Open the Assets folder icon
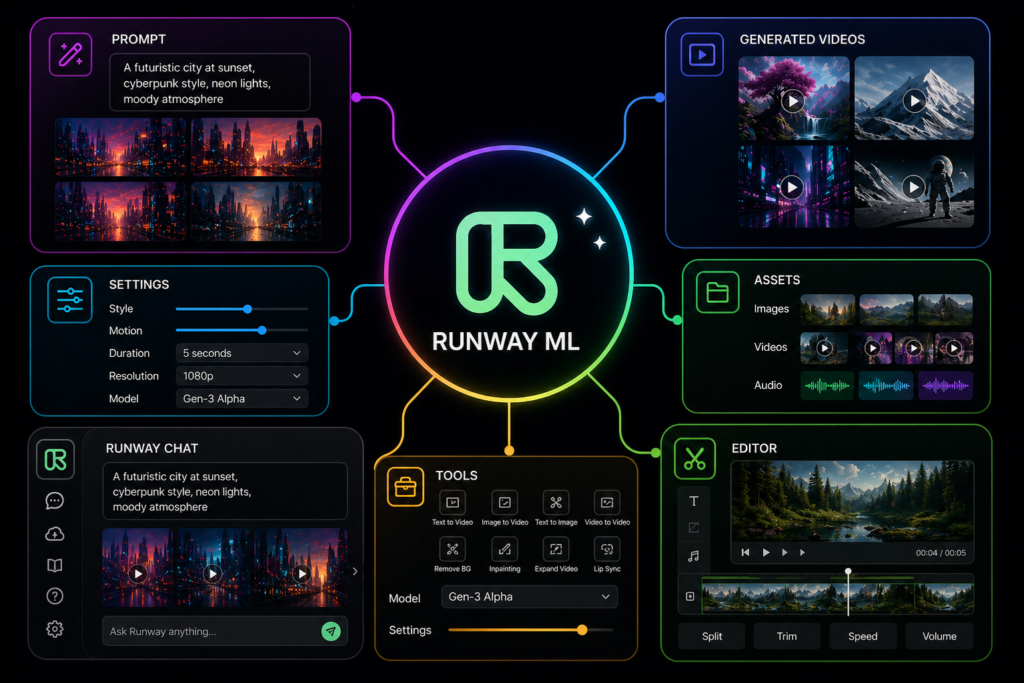 (717, 292)
